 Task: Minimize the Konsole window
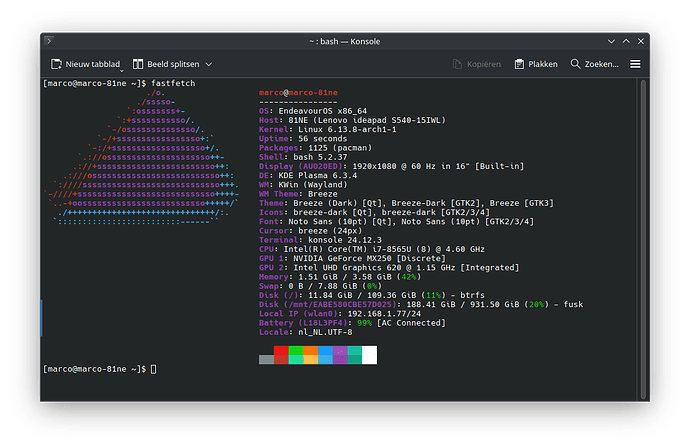pyautogui.click(x=611, y=41)
